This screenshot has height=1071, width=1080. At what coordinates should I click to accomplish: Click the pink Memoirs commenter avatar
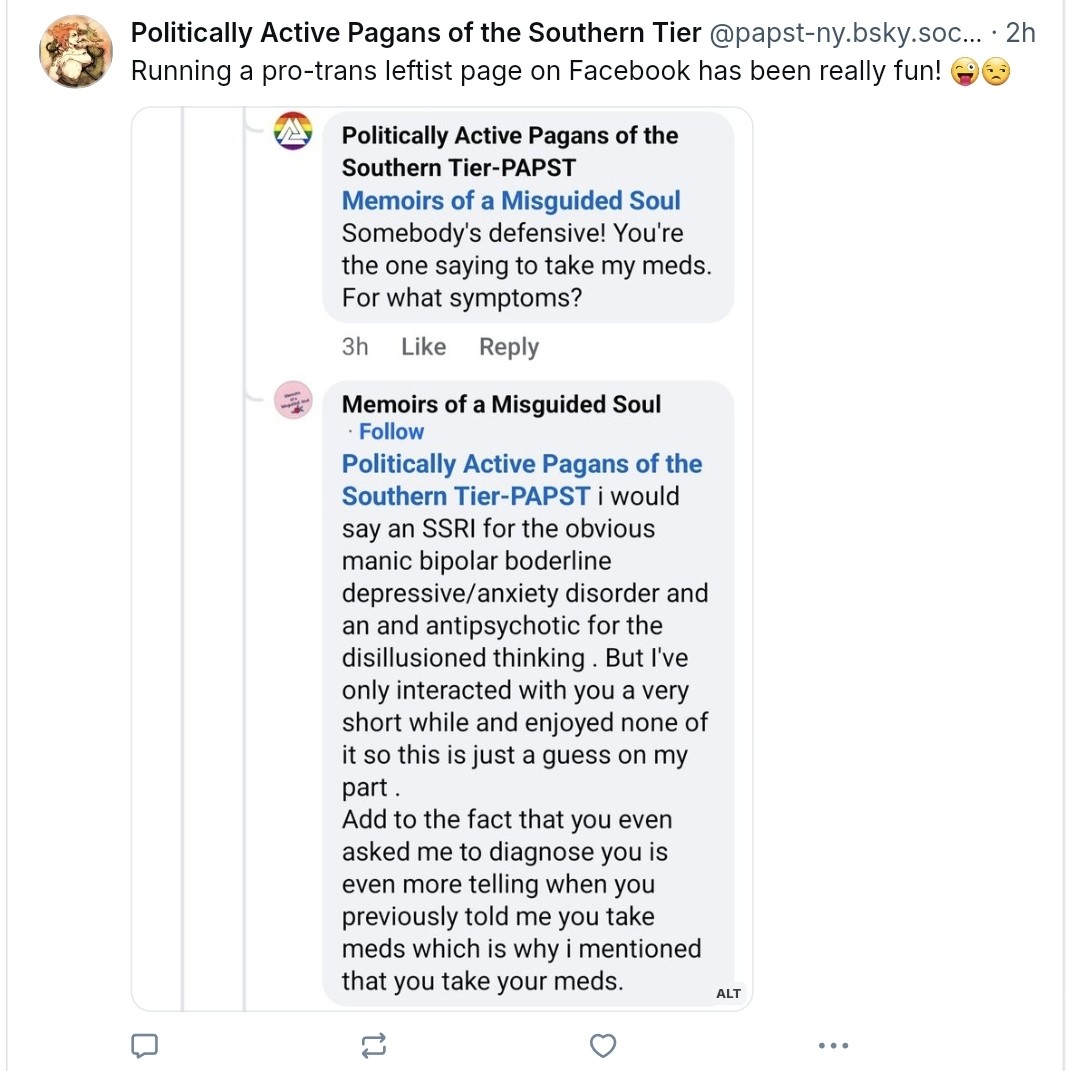(x=294, y=402)
